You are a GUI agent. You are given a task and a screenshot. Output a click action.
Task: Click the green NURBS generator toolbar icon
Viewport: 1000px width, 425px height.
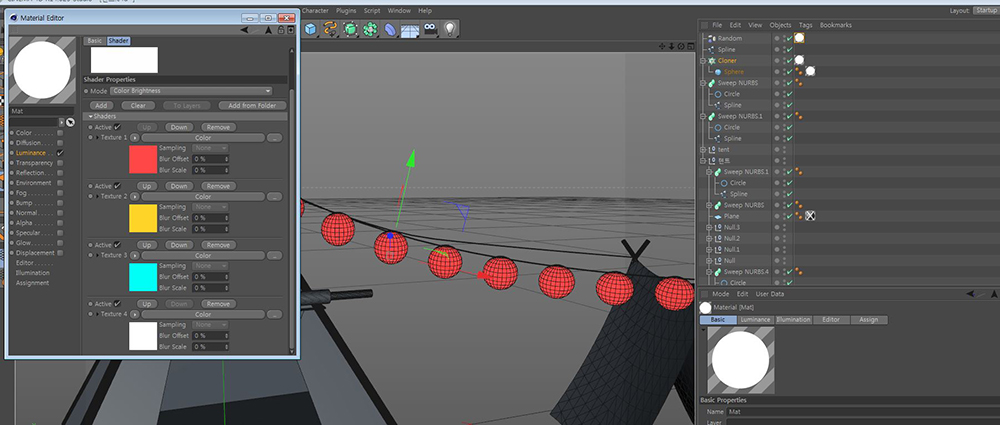pyautogui.click(x=350, y=29)
